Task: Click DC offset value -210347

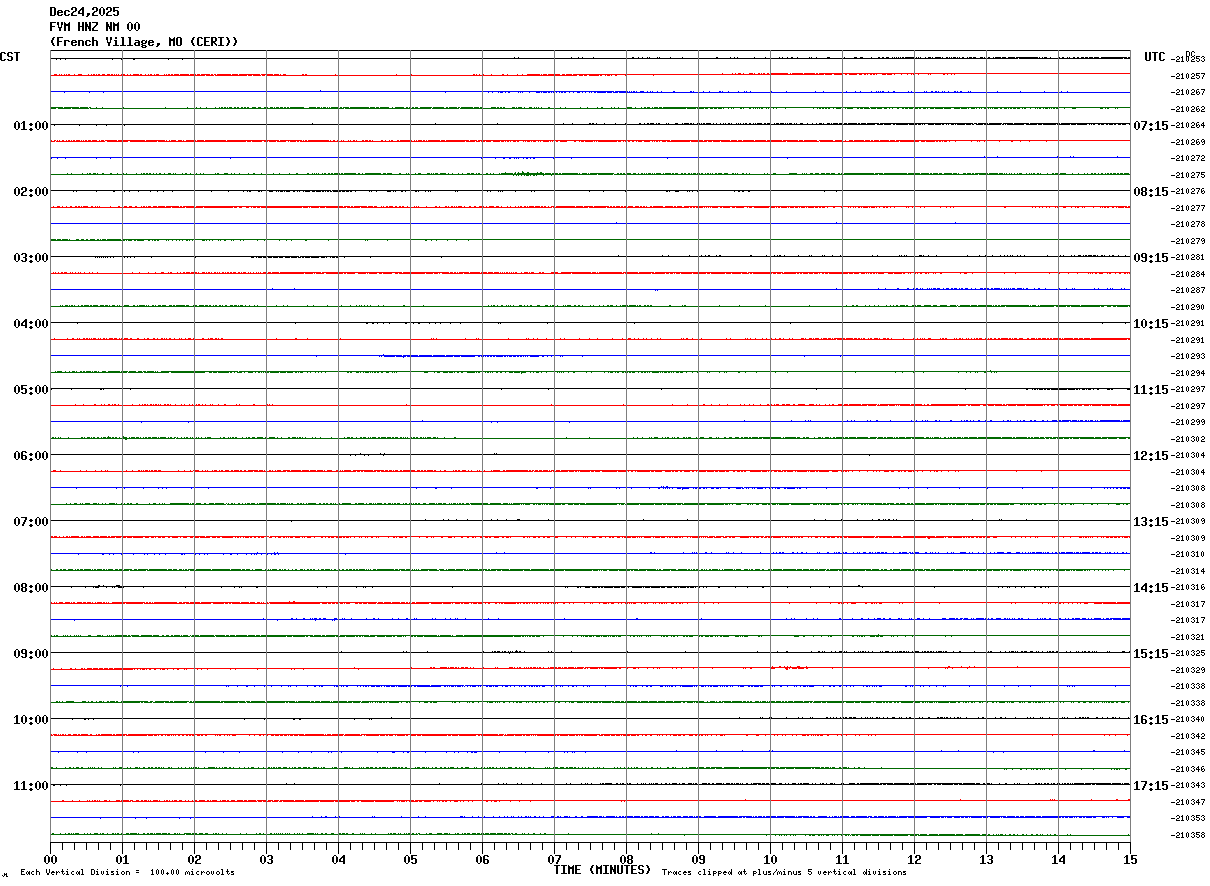Action: [1188, 802]
